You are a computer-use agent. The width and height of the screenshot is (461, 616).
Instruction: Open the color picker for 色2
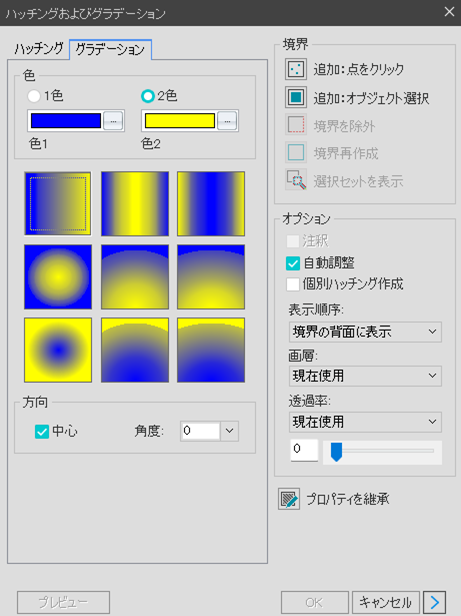pyautogui.click(x=227, y=121)
